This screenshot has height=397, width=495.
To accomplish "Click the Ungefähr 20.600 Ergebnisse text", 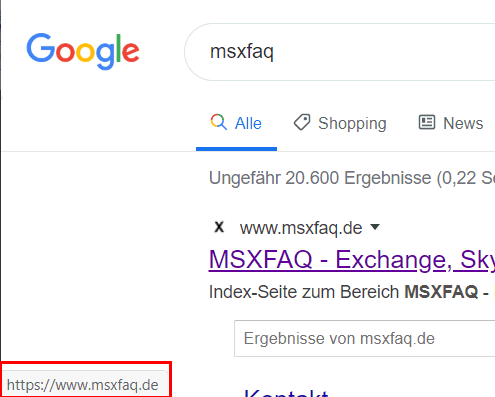I will (320, 178).
